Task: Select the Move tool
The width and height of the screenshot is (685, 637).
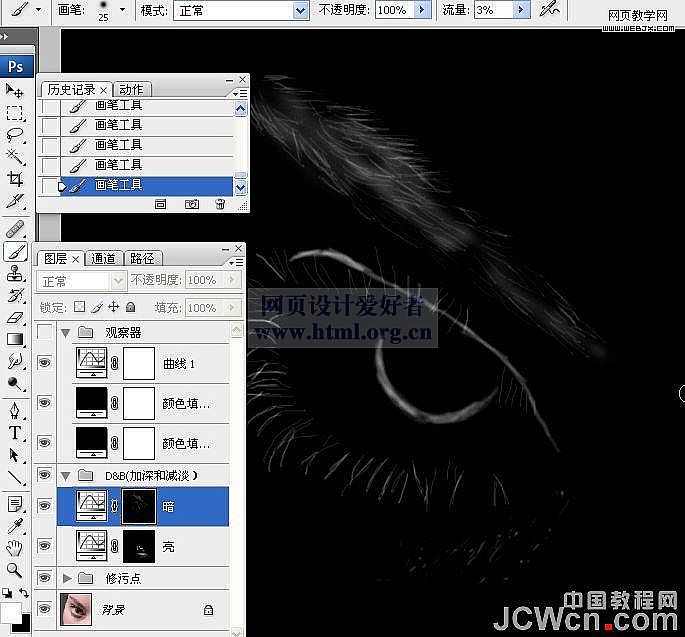Action: click(x=14, y=90)
